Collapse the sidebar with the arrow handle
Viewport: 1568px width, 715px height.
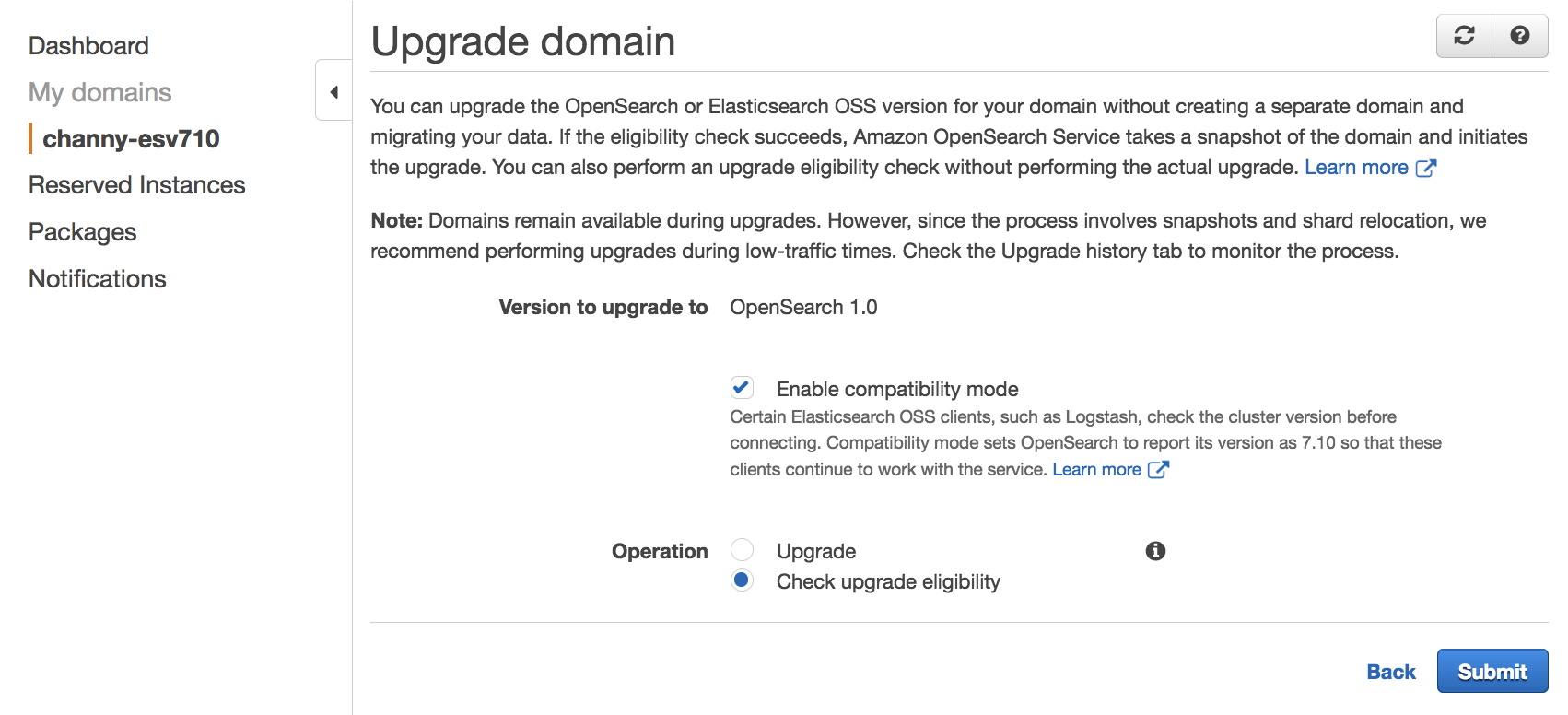tap(333, 90)
